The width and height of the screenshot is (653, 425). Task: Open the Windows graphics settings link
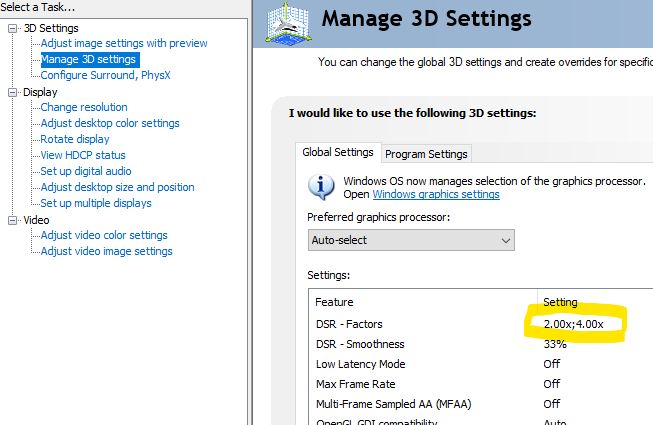click(x=436, y=194)
